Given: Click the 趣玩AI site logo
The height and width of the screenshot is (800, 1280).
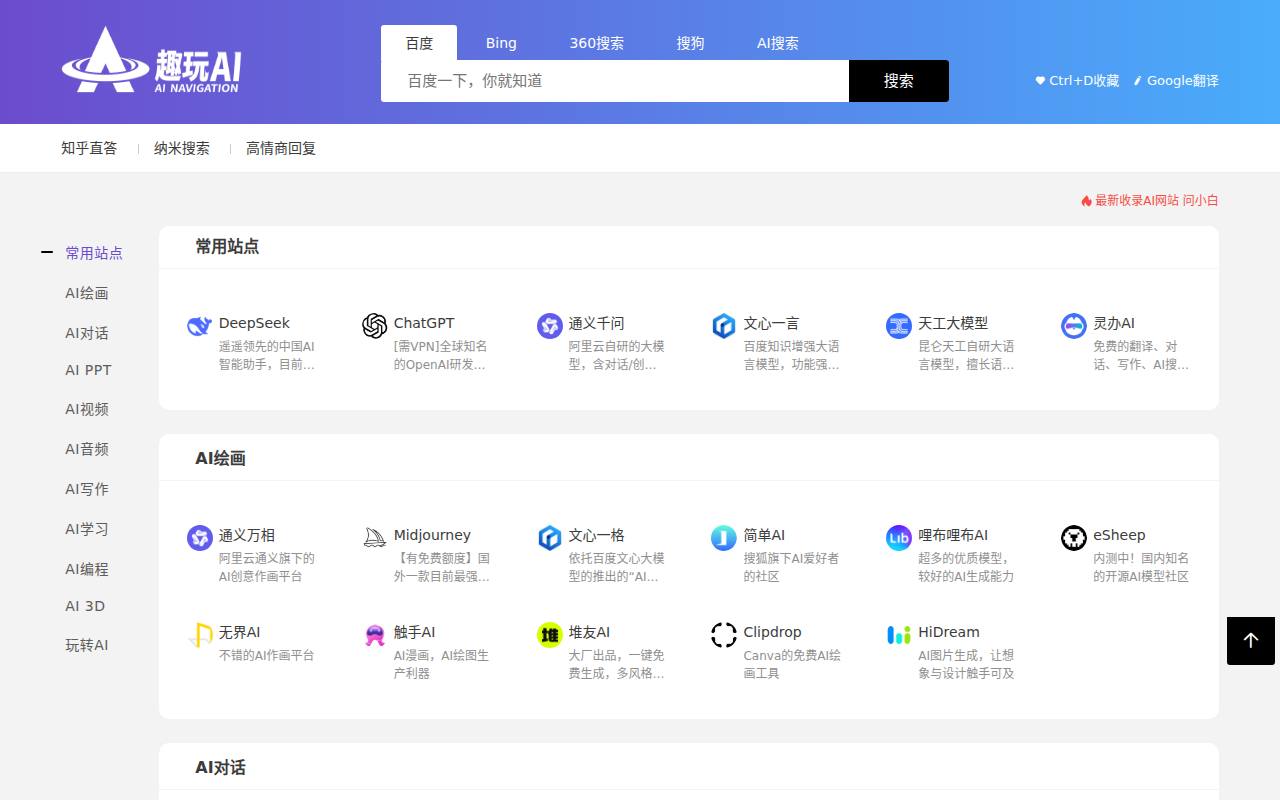Looking at the screenshot, I should pos(151,60).
